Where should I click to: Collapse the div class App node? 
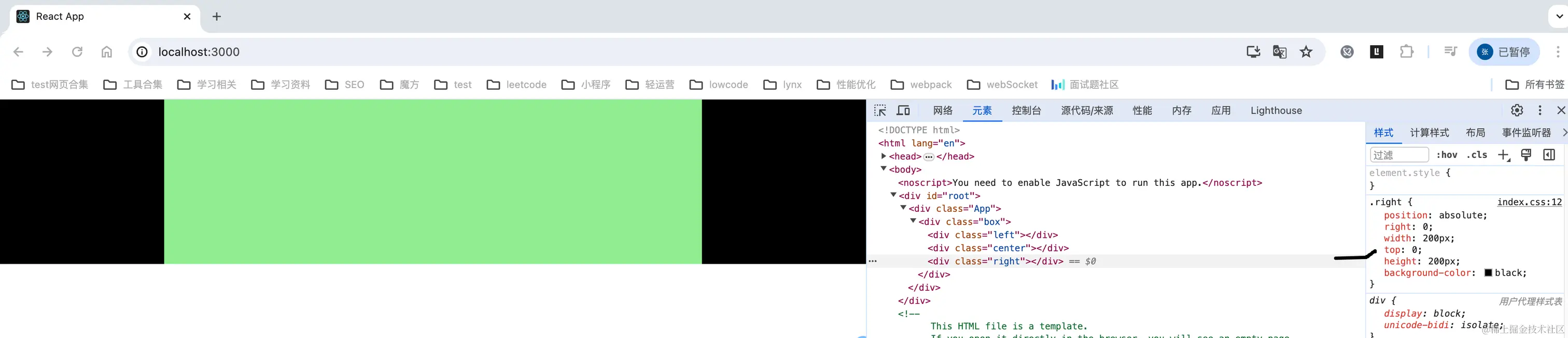pos(903,208)
